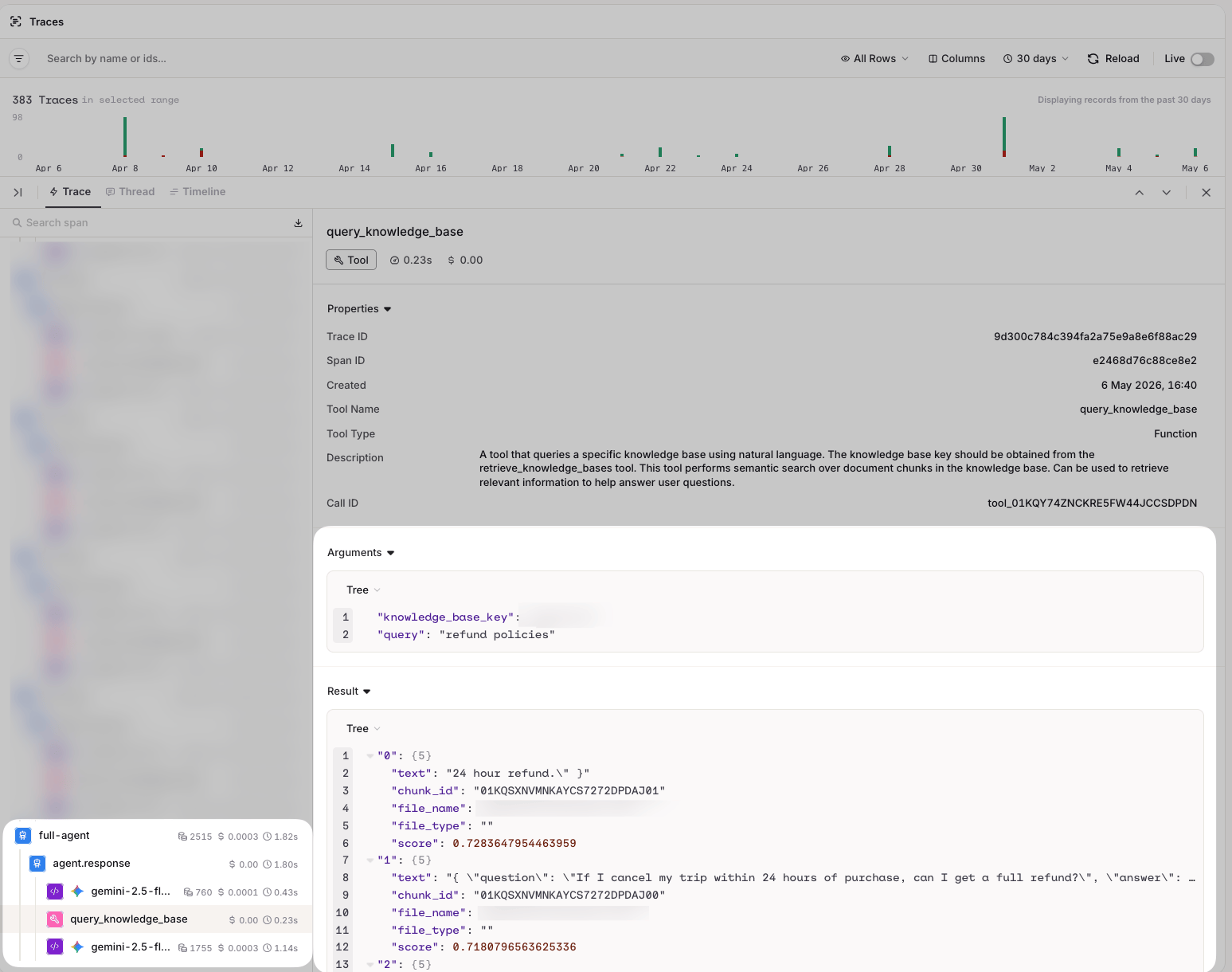
Task: Click the query_knowledge_base pink tool icon
Action: [x=55, y=919]
